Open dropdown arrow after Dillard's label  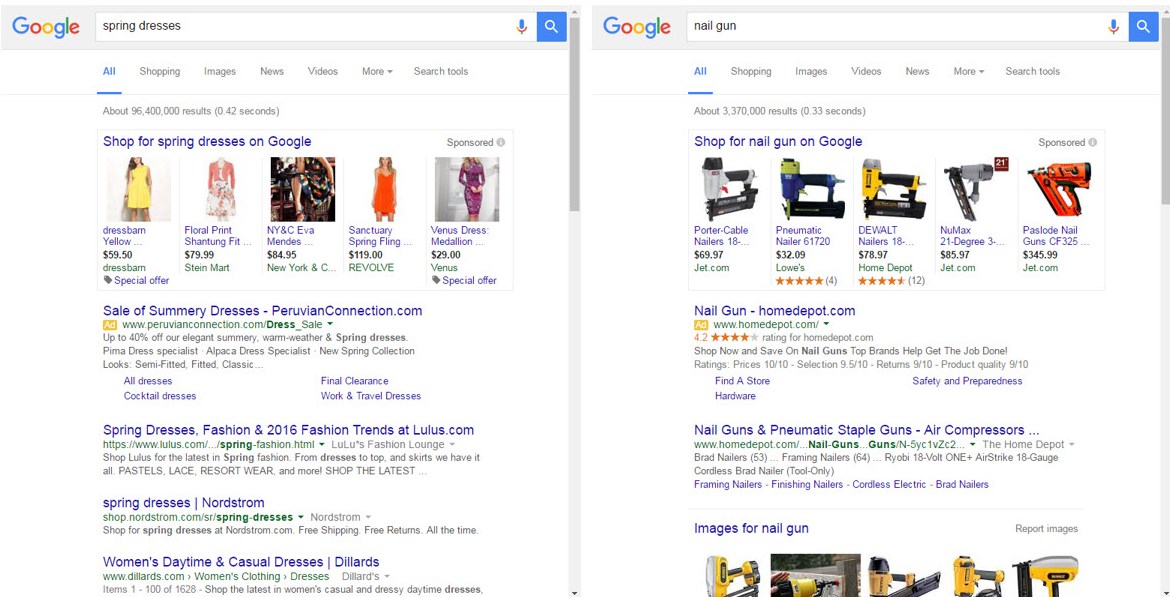(x=387, y=577)
